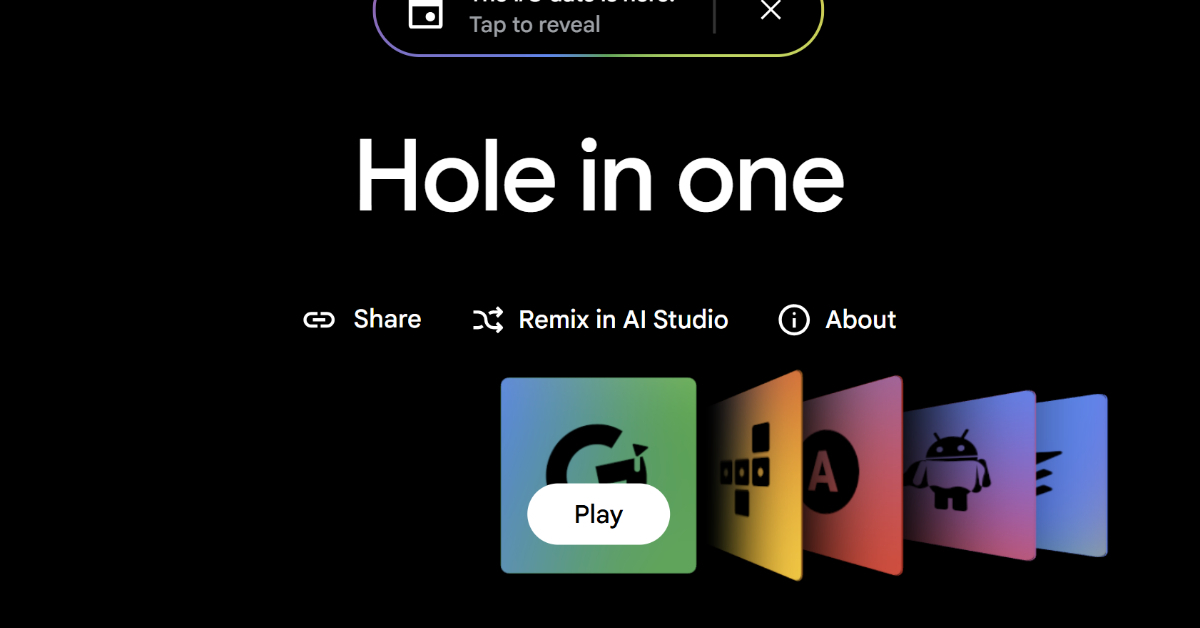
Task: Open the About text link
Action: (x=860, y=320)
